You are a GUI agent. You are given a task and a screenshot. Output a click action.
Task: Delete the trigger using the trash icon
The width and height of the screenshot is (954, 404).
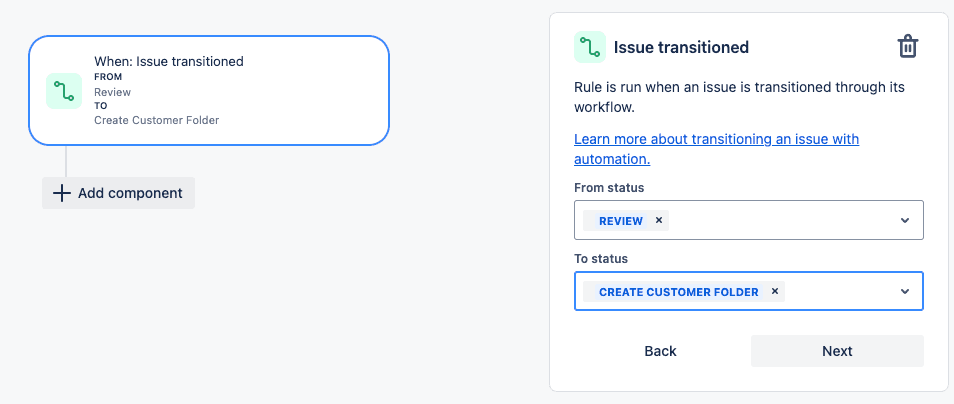coord(908,47)
